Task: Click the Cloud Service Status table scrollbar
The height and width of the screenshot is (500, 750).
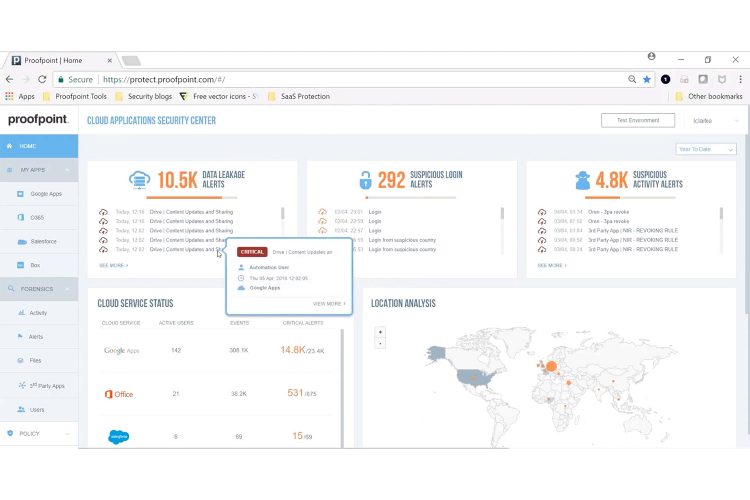Action: 342,388
